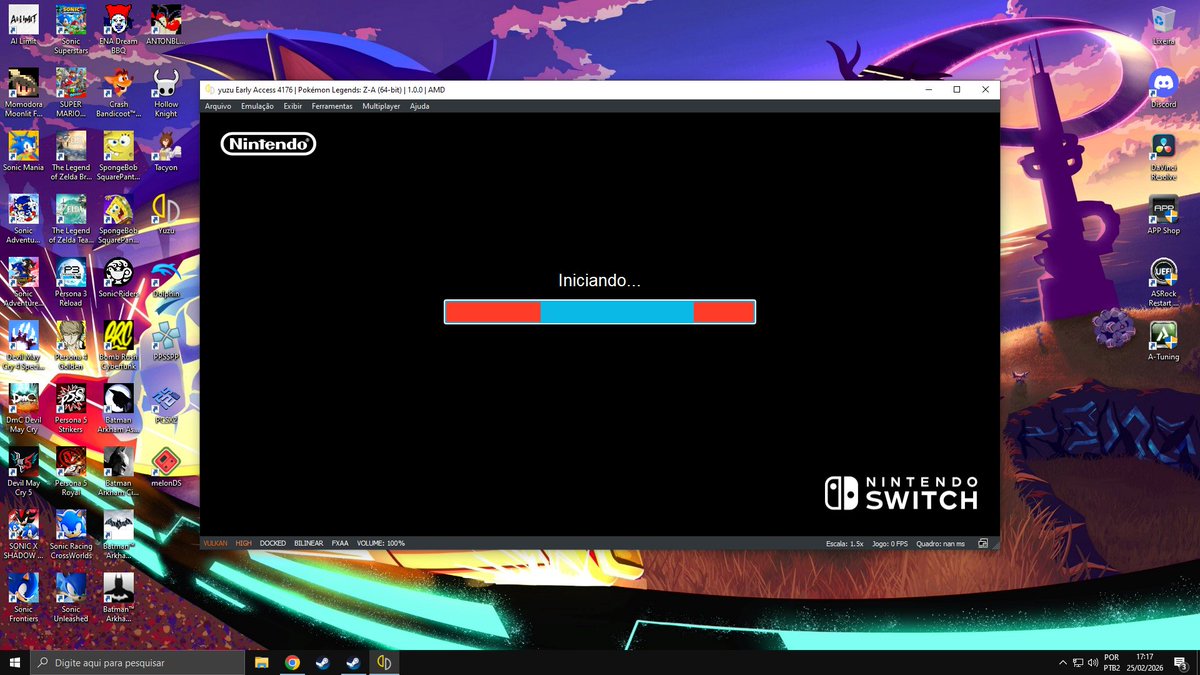The height and width of the screenshot is (675, 1200).
Task: Click the Sonic Unleashed desktop icon
Action: [x=71, y=597]
